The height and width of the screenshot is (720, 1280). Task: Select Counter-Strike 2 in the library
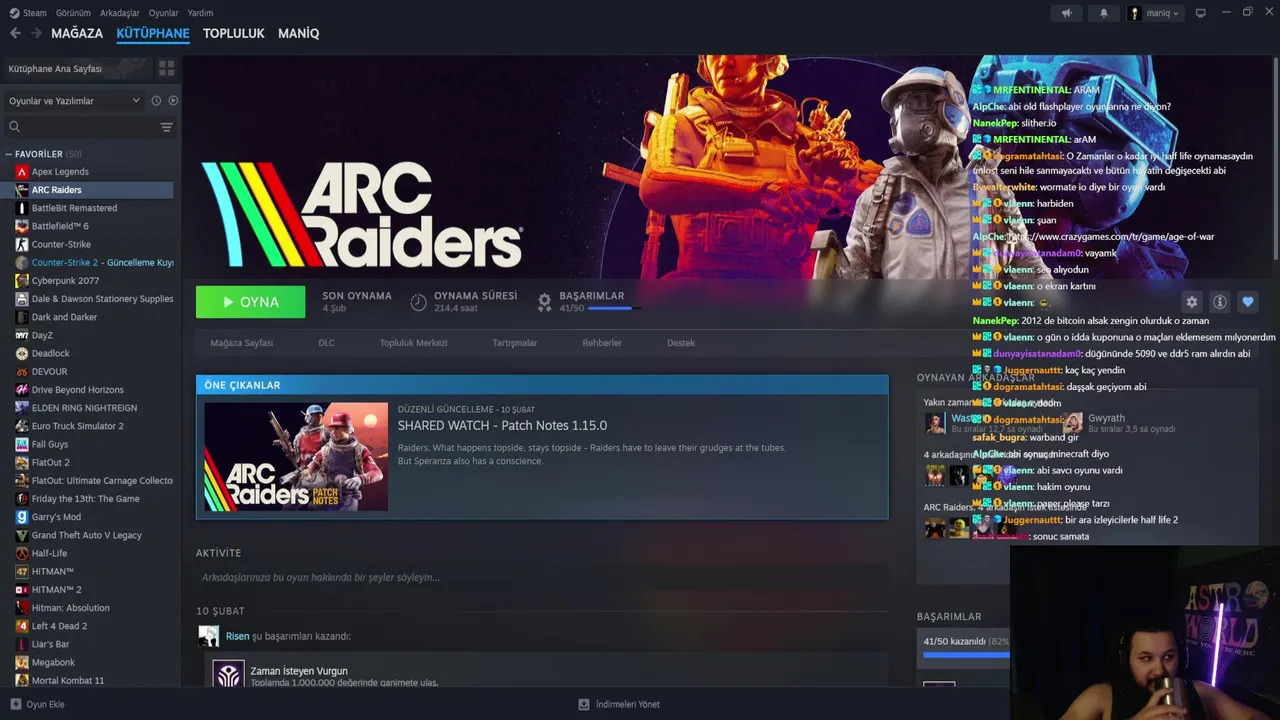[x=94, y=263]
